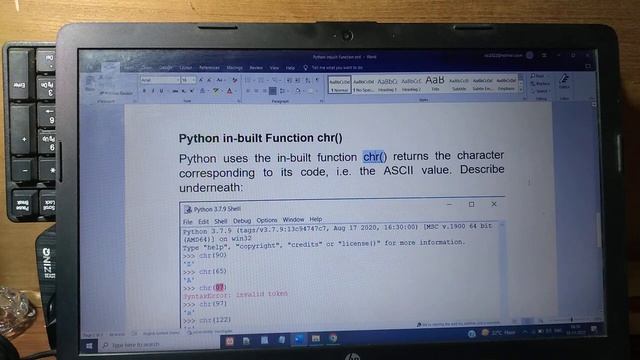The height and width of the screenshot is (360, 640).
Task: Open the active Word icon in taskbar
Action: coord(298,339)
